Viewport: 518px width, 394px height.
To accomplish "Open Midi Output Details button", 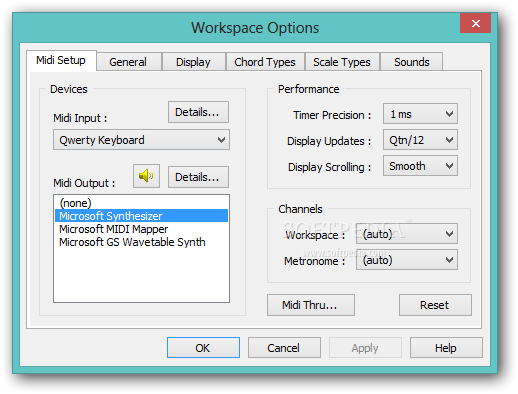I will click(198, 177).
